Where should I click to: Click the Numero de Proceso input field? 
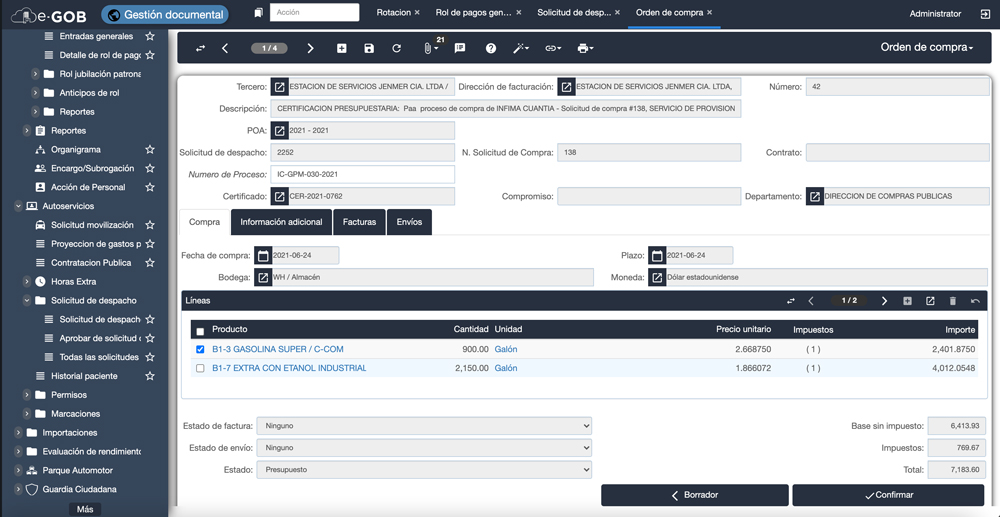pos(362,175)
